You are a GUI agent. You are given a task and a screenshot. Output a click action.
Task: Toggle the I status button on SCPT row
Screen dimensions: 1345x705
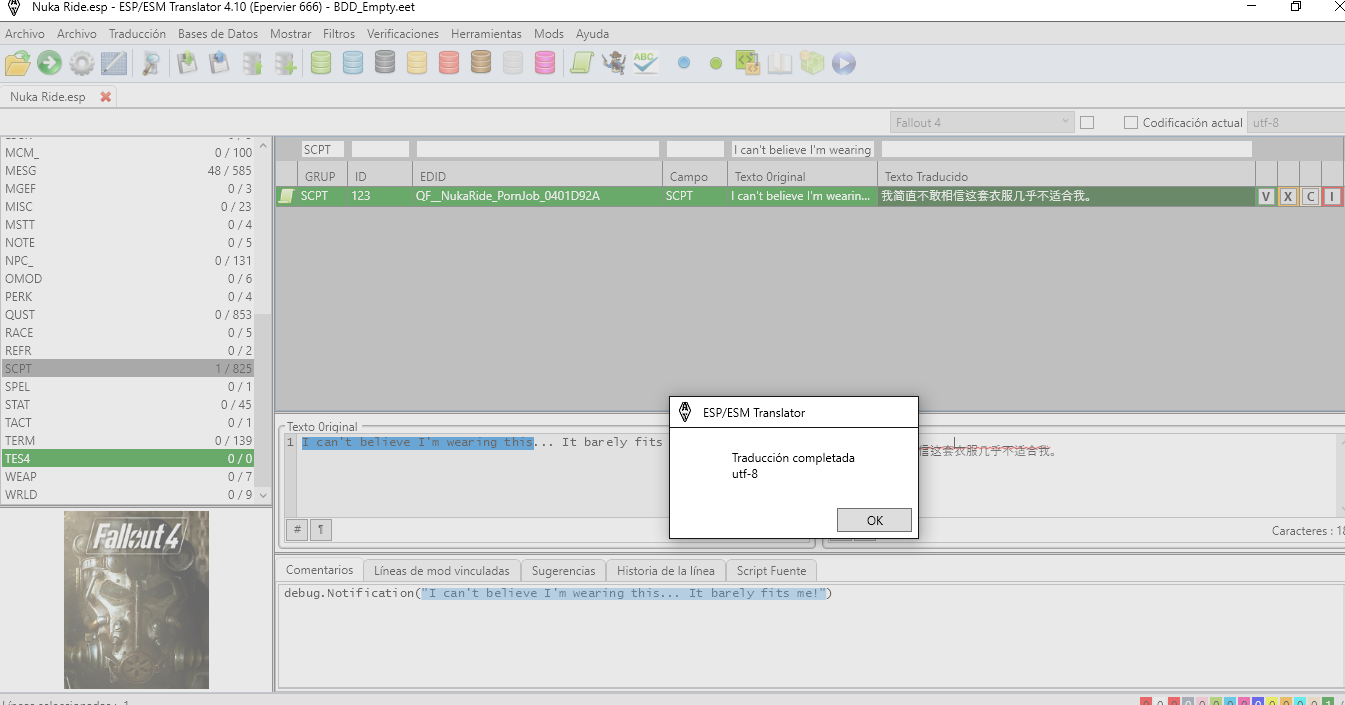click(1332, 197)
